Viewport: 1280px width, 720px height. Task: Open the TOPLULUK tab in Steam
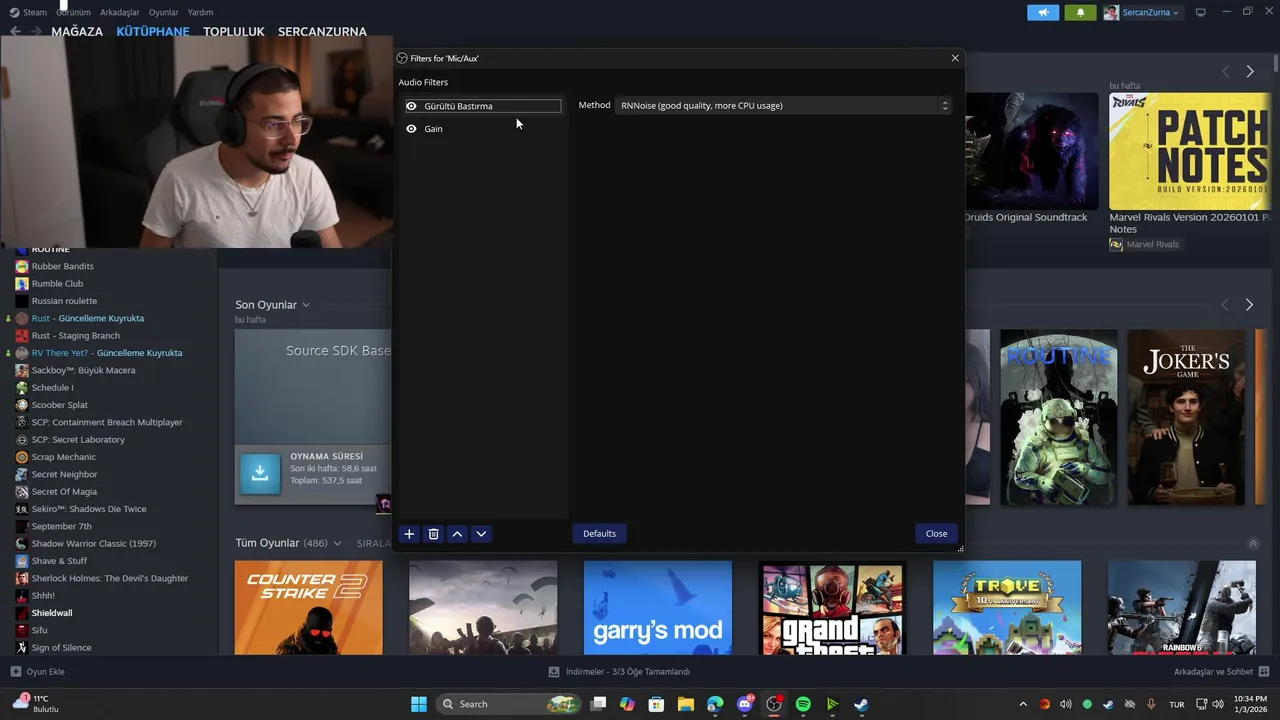234,31
